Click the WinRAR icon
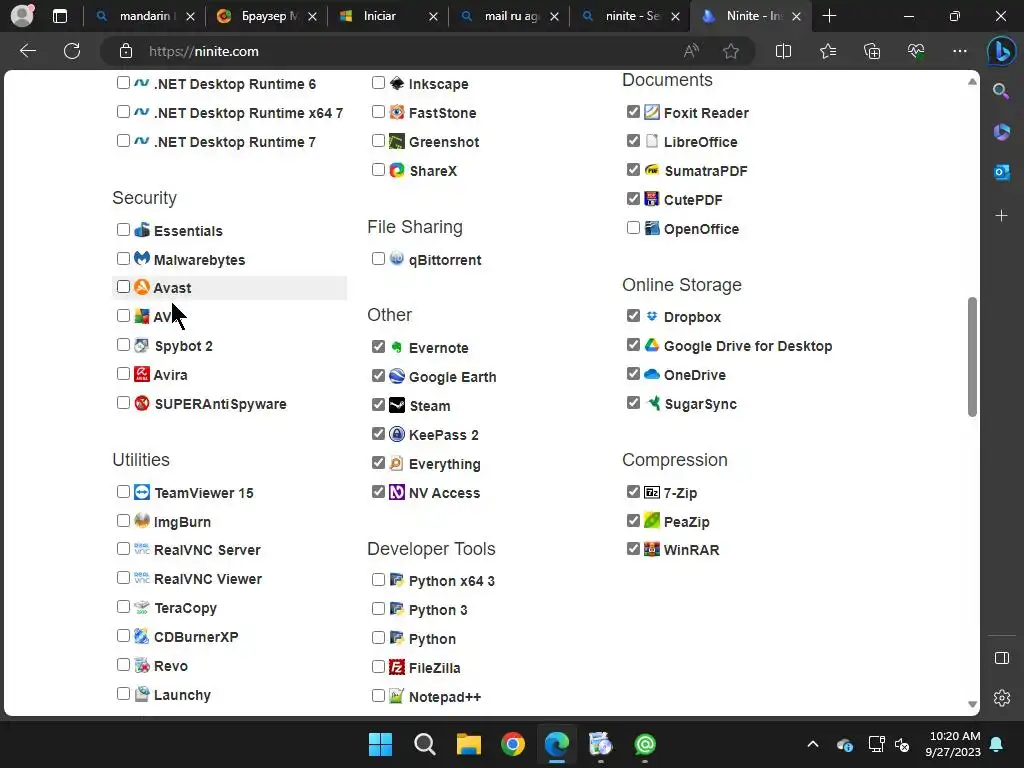 (652, 549)
